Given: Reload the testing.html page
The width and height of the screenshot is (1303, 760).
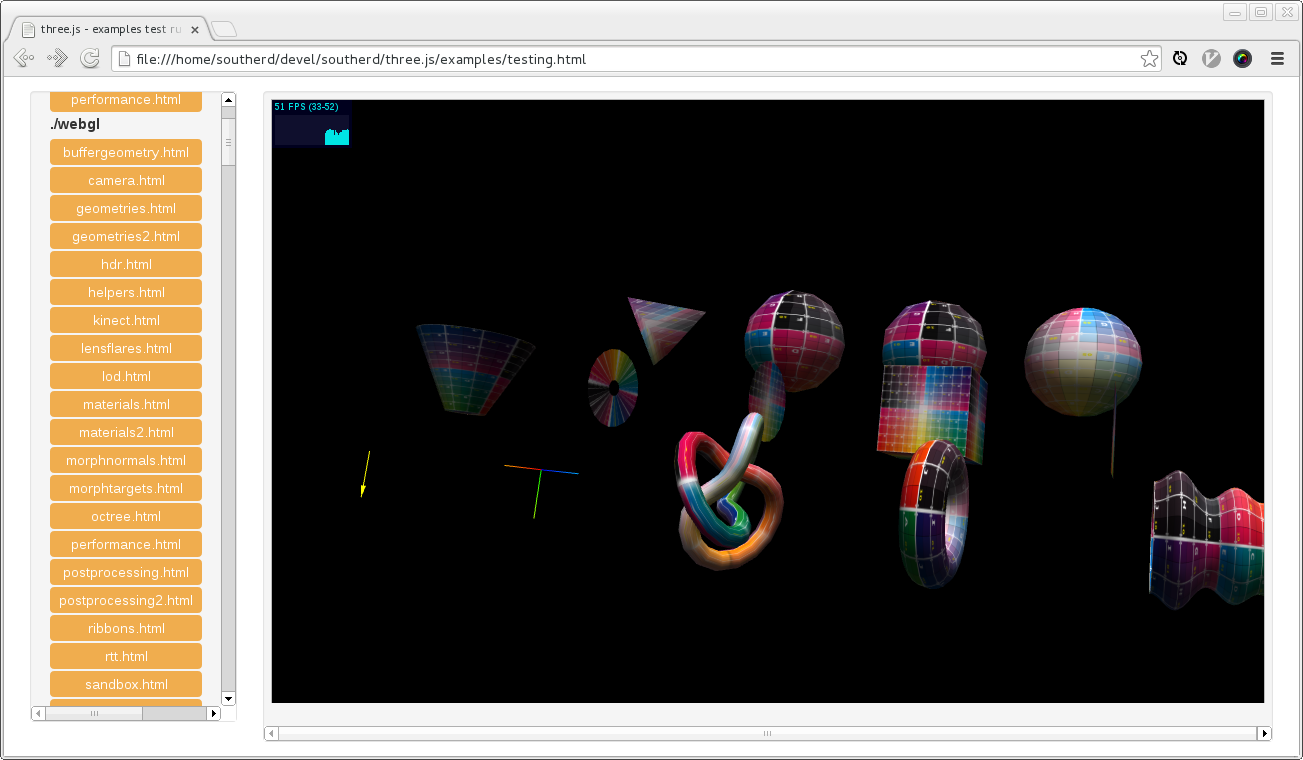Looking at the screenshot, I should point(90,59).
